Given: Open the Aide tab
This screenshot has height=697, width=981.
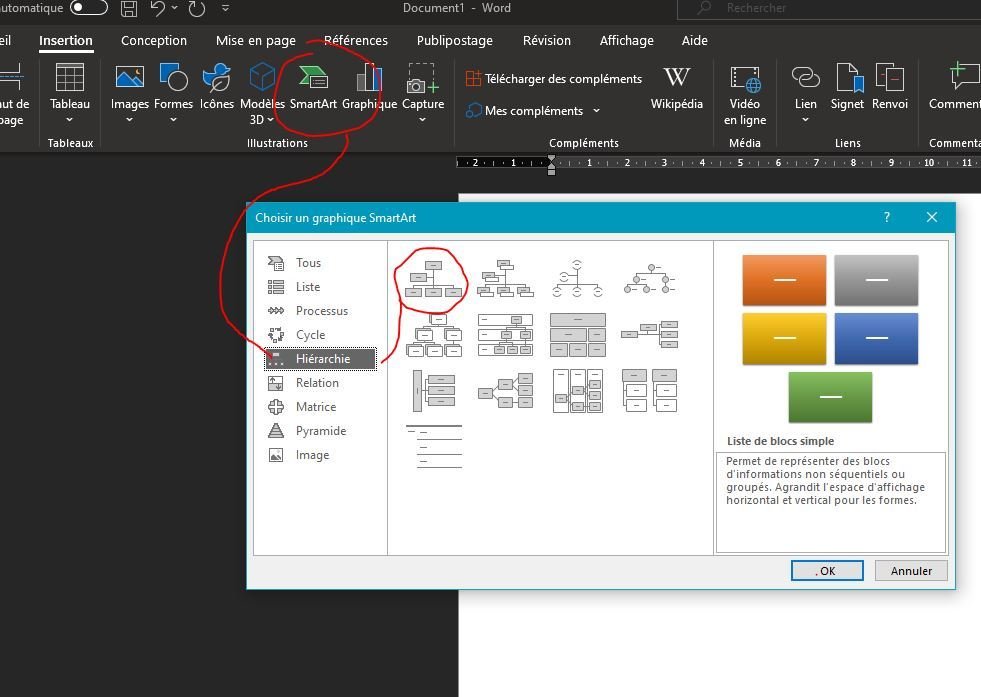Looking at the screenshot, I should (x=694, y=41).
